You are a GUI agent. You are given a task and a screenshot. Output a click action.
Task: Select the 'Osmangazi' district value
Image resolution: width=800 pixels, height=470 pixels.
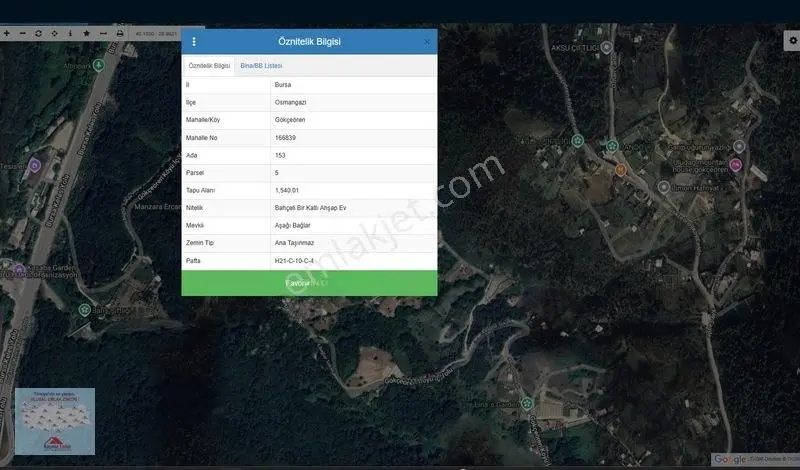(290, 103)
